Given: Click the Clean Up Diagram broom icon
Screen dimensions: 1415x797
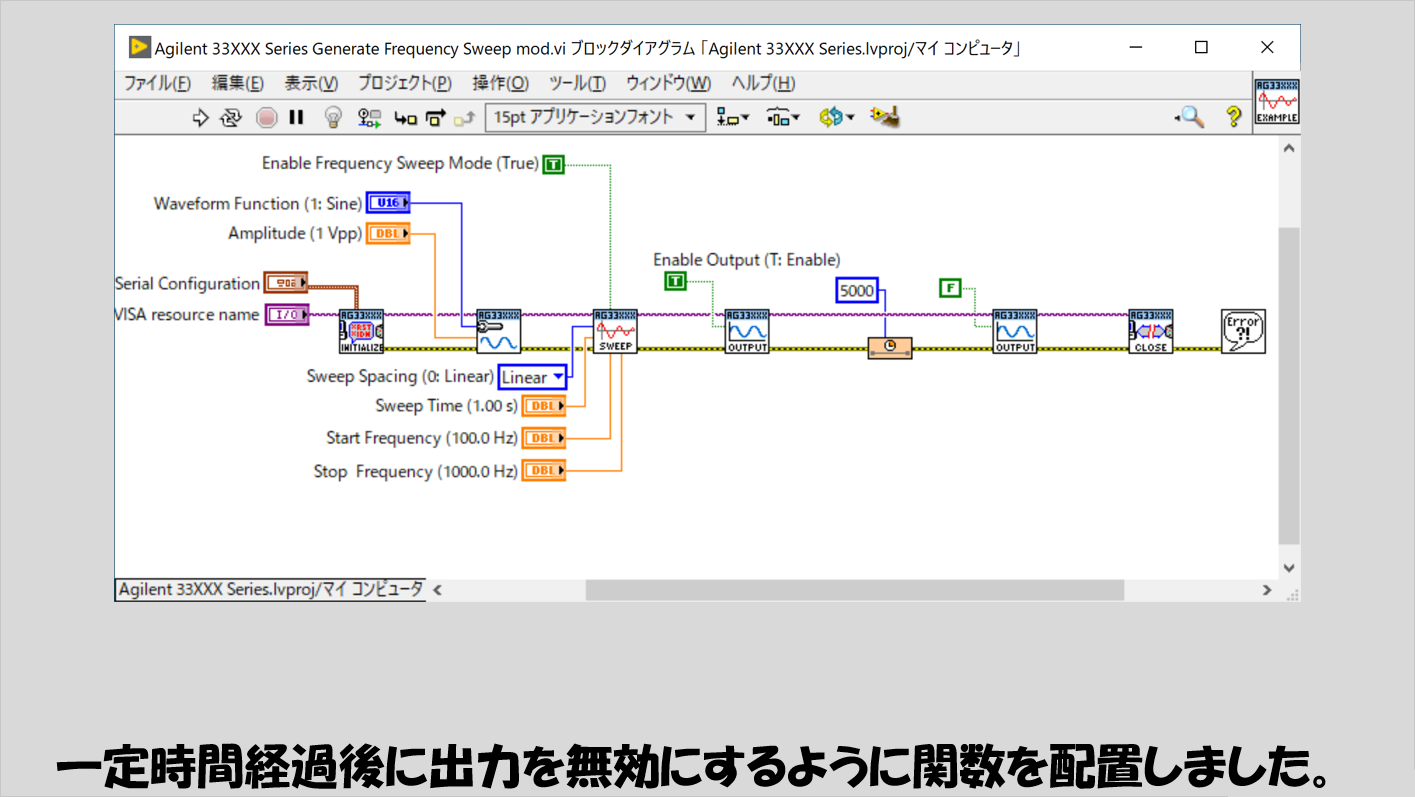Looking at the screenshot, I should pyautogui.click(x=885, y=117).
